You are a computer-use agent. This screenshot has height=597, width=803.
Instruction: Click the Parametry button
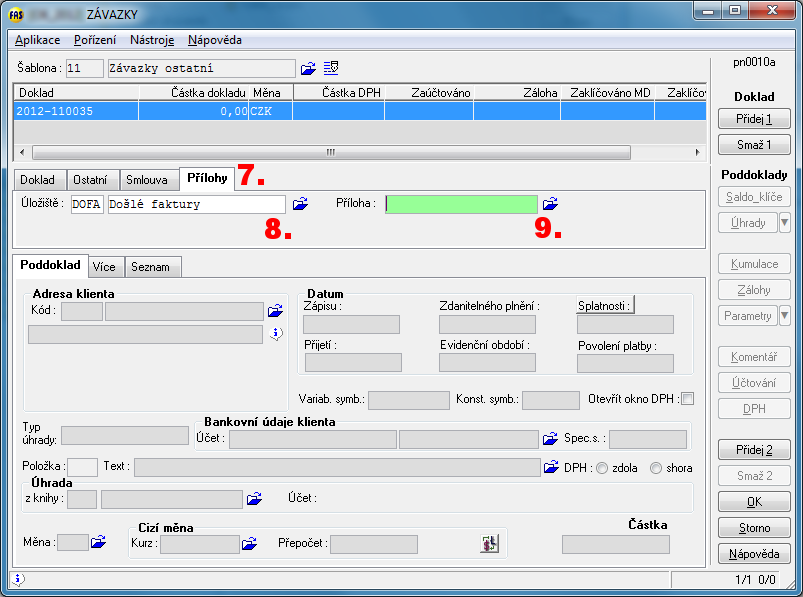point(748,315)
